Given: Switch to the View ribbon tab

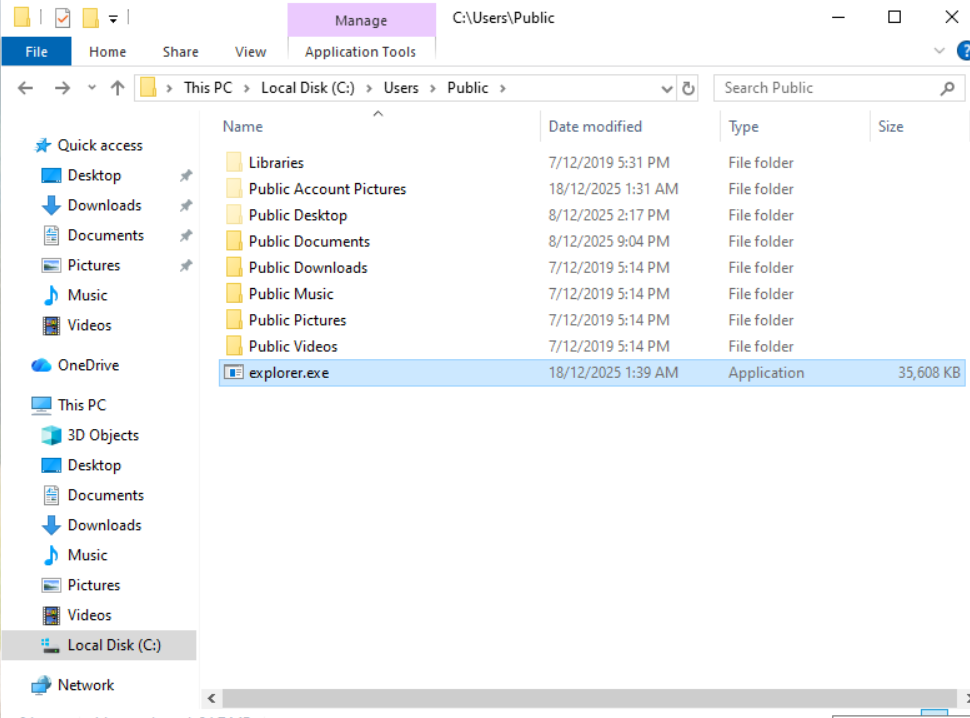Looking at the screenshot, I should tap(250, 52).
